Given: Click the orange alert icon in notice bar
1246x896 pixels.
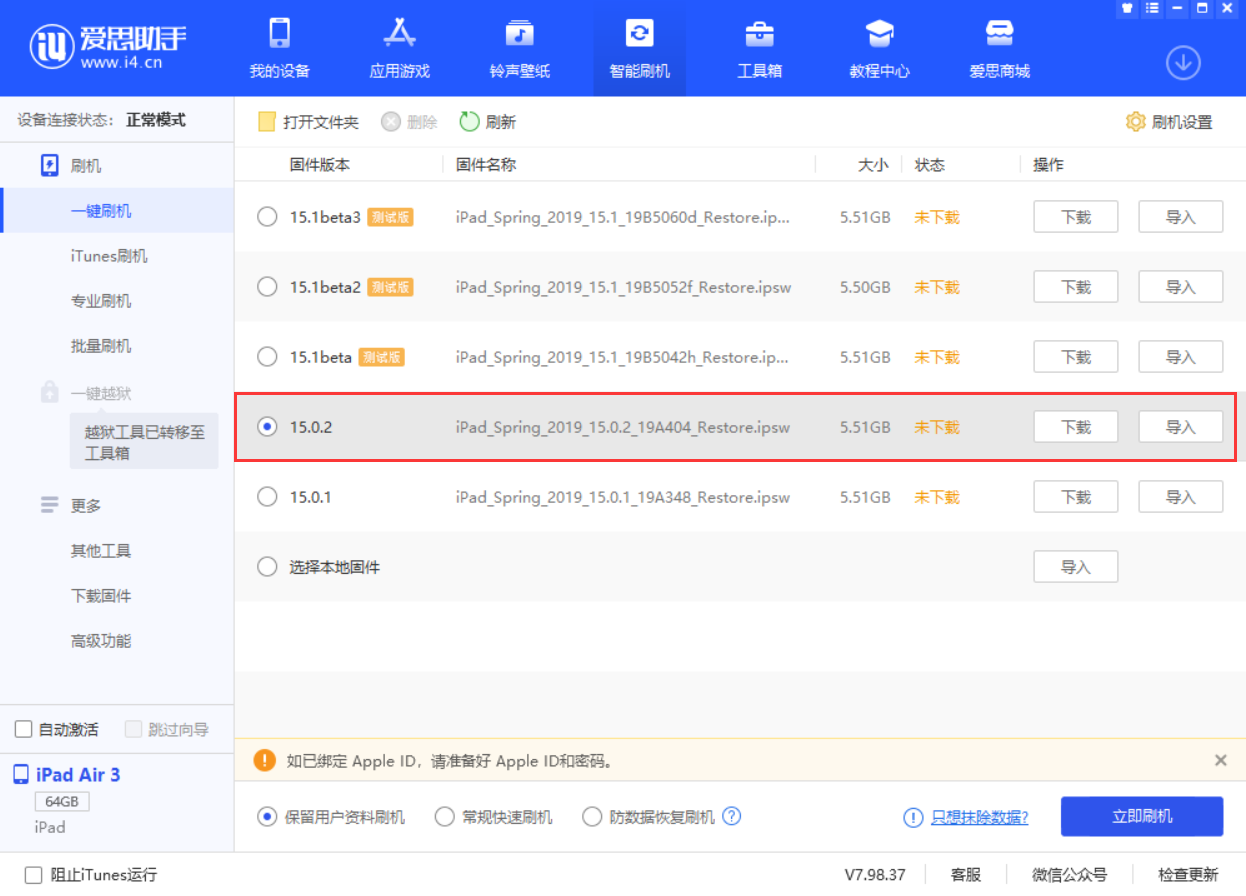Looking at the screenshot, I should [264, 760].
